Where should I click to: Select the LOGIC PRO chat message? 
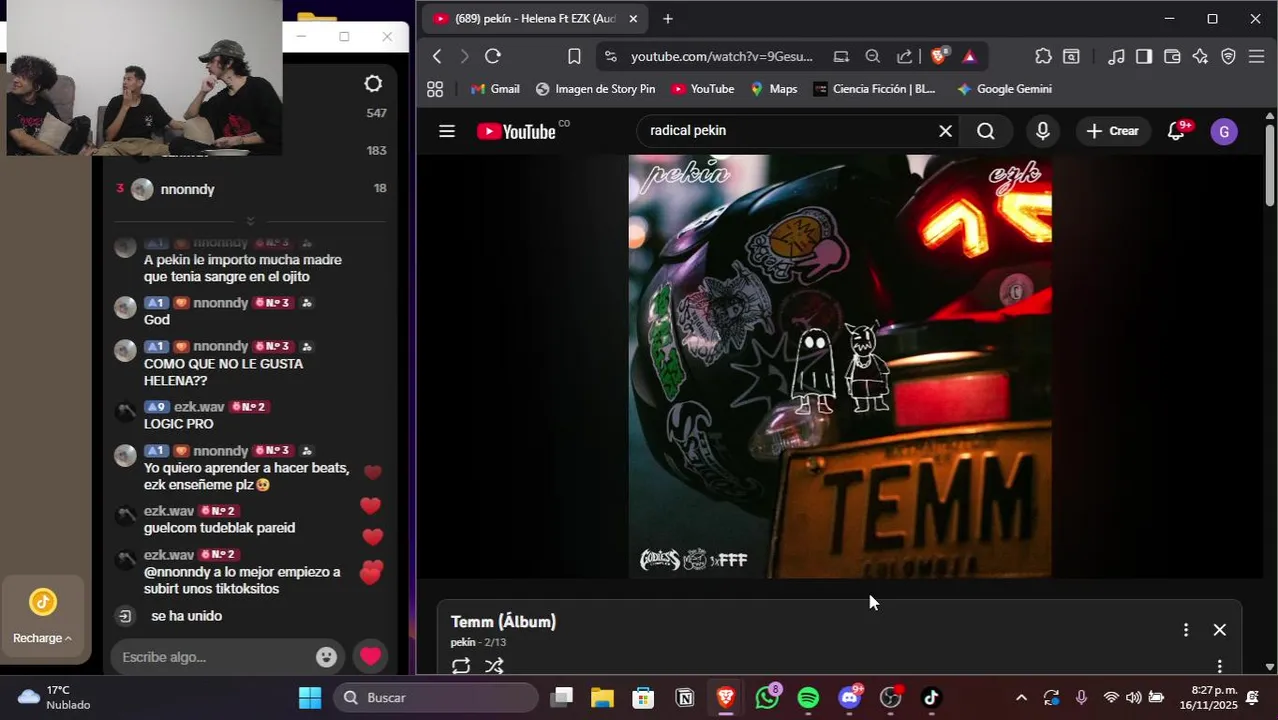pos(179,424)
